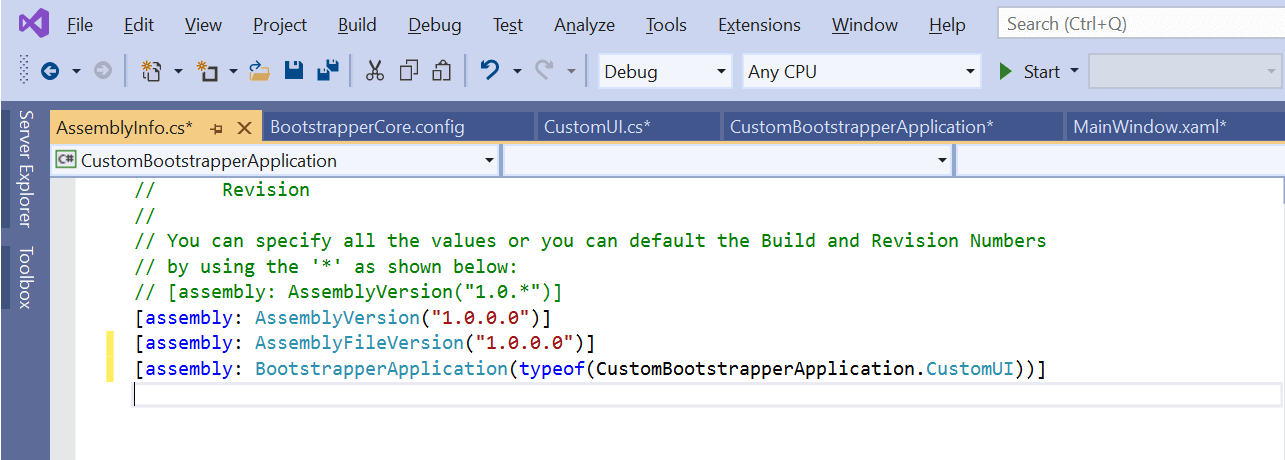This screenshot has height=460, width=1285.
Task: Close the AssemblyInfo.cs tab
Action: [244, 128]
